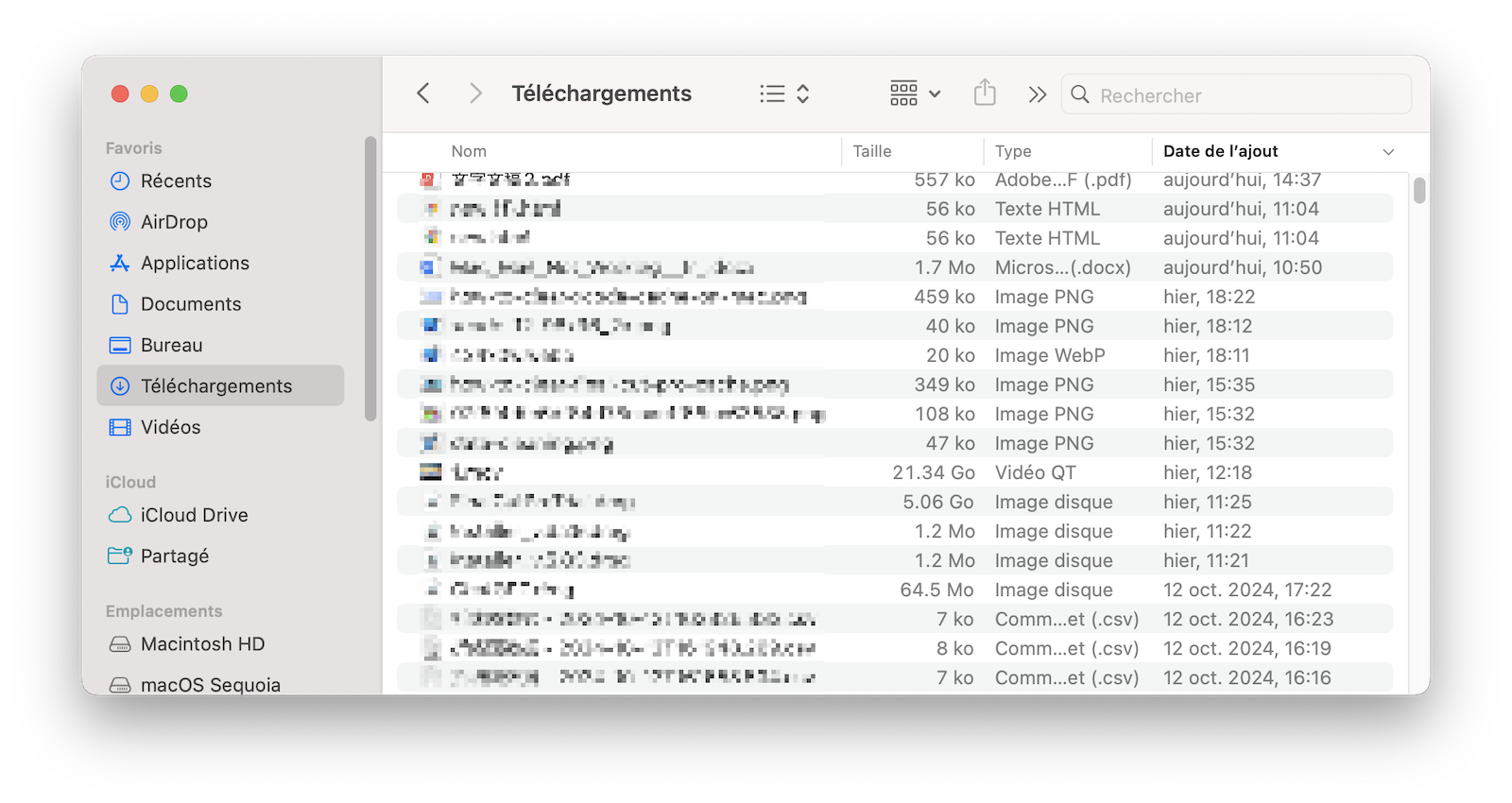The image size is (1512, 803).
Task: Select the 5.06 Go disk image row
Action: [894, 502]
